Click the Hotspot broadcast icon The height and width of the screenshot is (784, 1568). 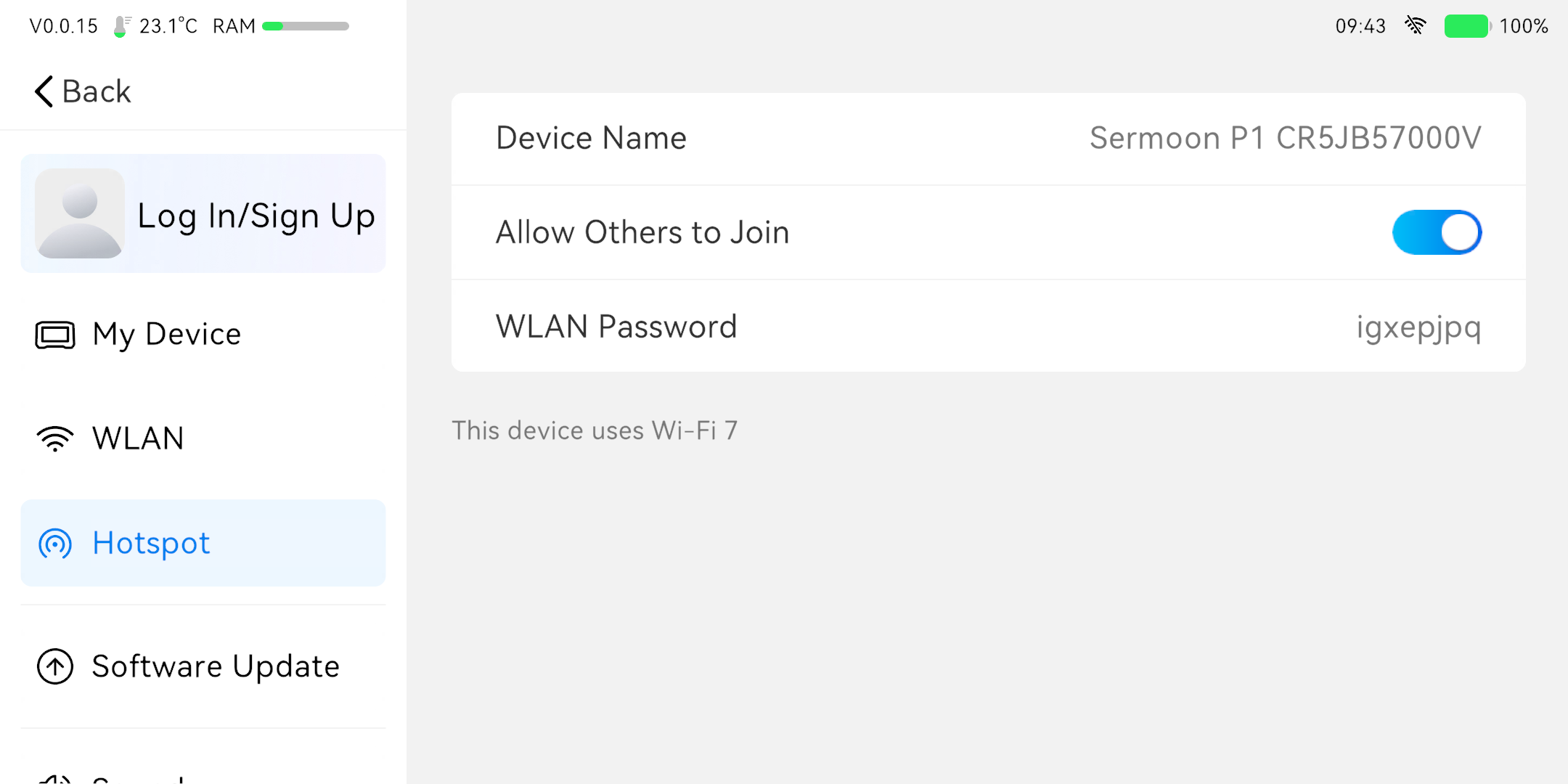(55, 543)
